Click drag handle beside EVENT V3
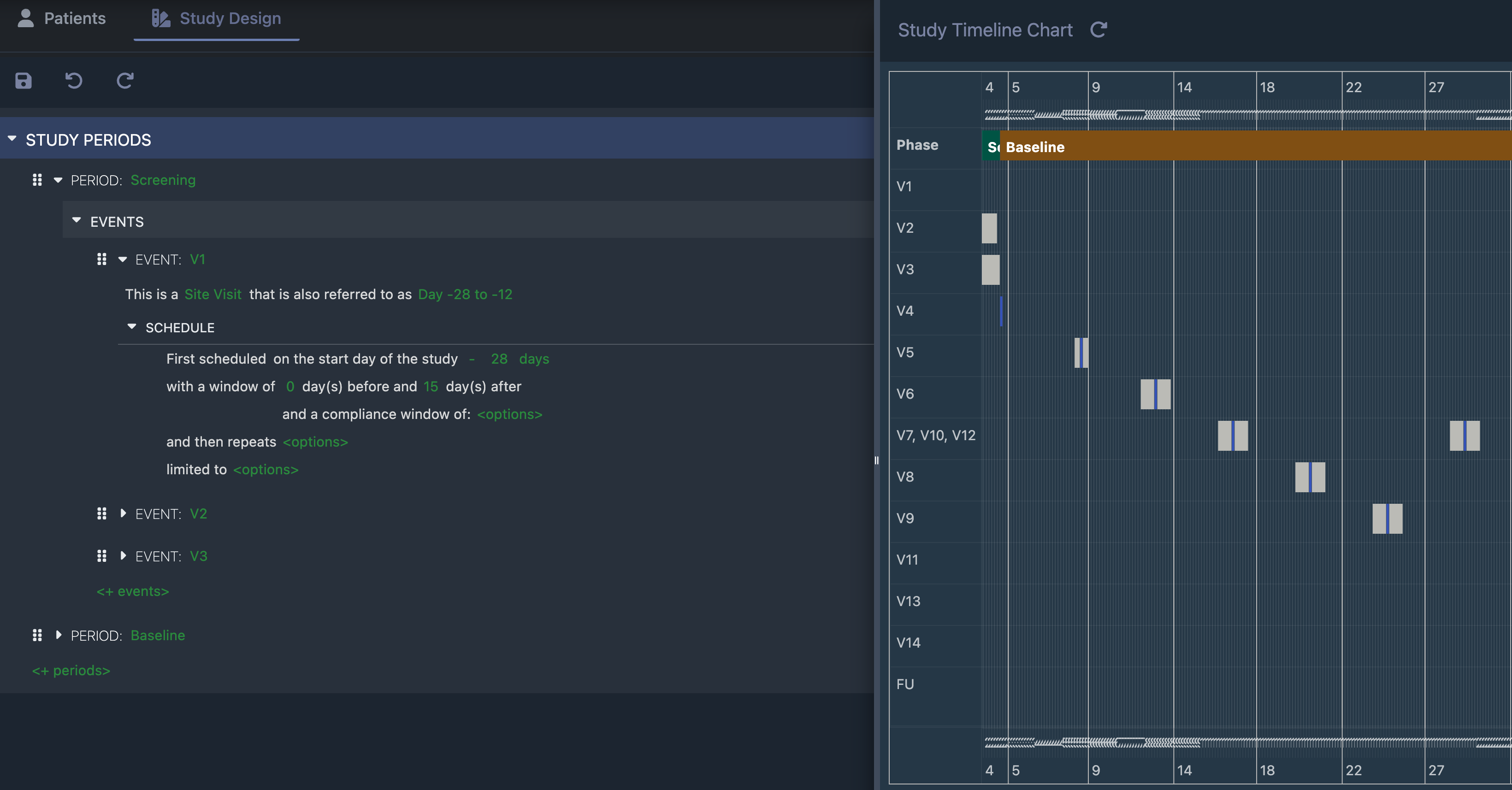The height and width of the screenshot is (790, 1512). point(101,556)
